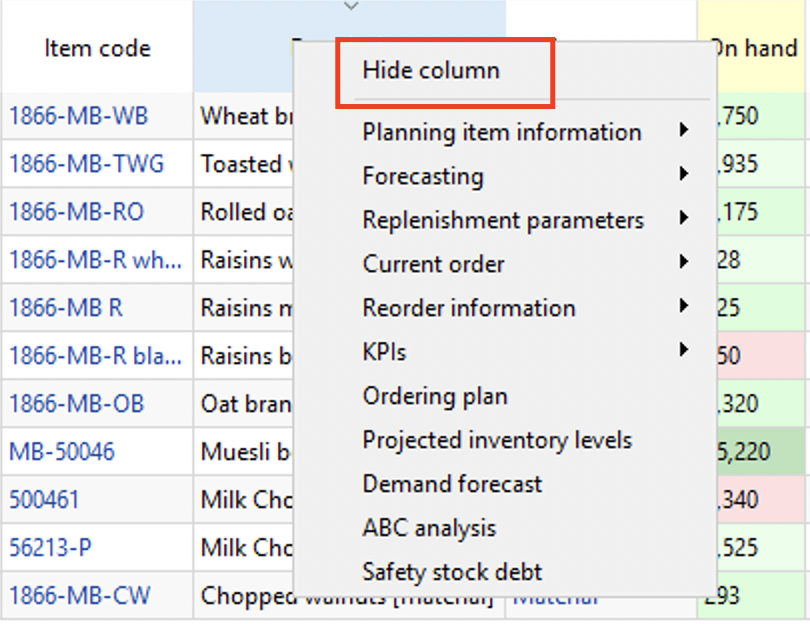Screen dimensions: 810x624
Task: Select the Item code column header
Action: [x=97, y=48]
